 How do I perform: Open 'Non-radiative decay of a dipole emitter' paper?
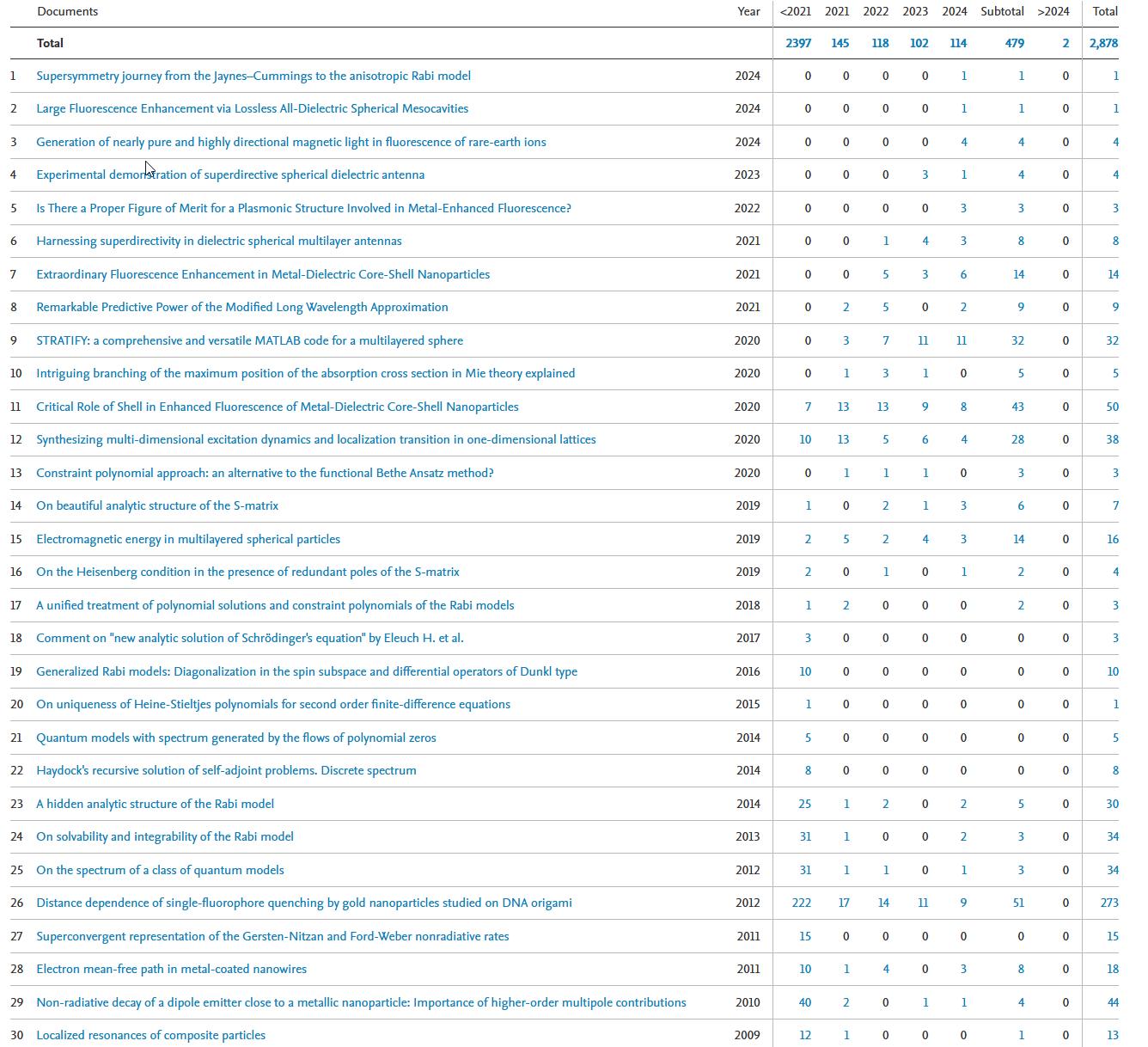pyautogui.click(x=361, y=1002)
